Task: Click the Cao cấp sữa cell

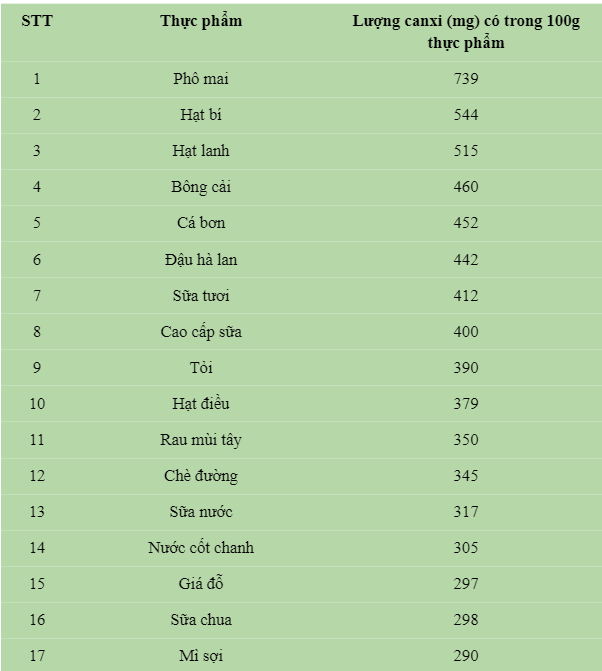Action: (x=201, y=332)
